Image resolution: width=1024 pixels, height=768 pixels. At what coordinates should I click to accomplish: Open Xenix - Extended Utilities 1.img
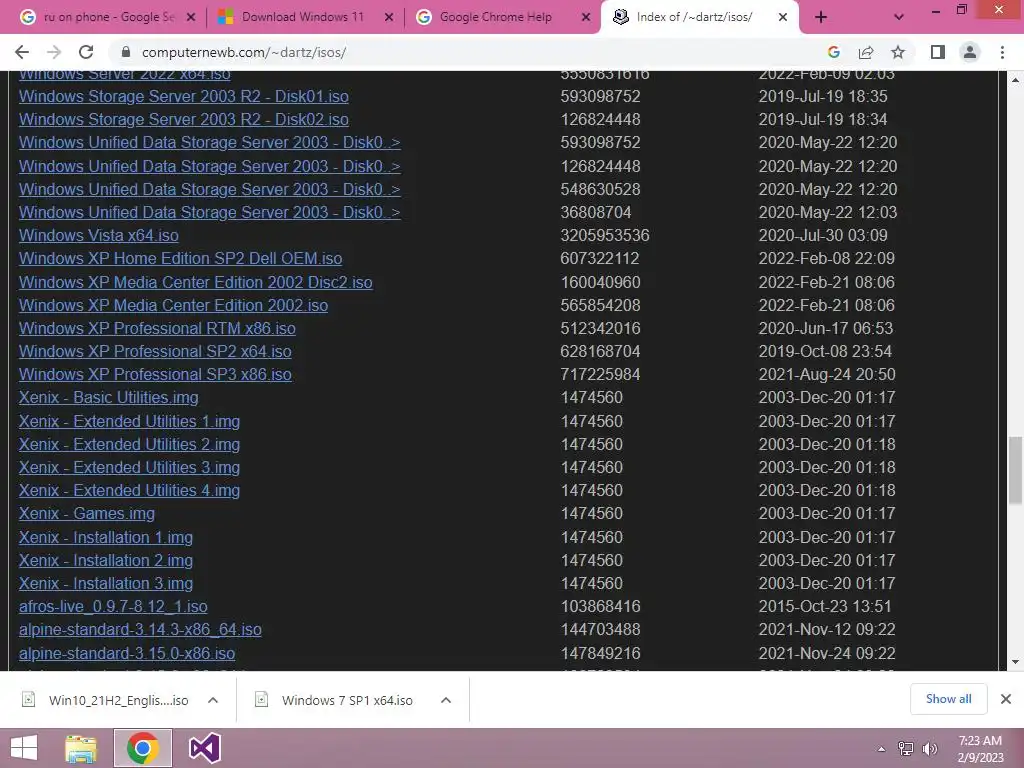129,421
